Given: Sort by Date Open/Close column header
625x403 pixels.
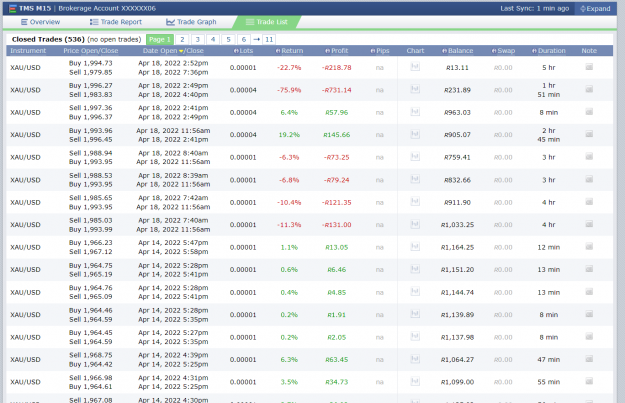Looking at the screenshot, I should [173, 51].
